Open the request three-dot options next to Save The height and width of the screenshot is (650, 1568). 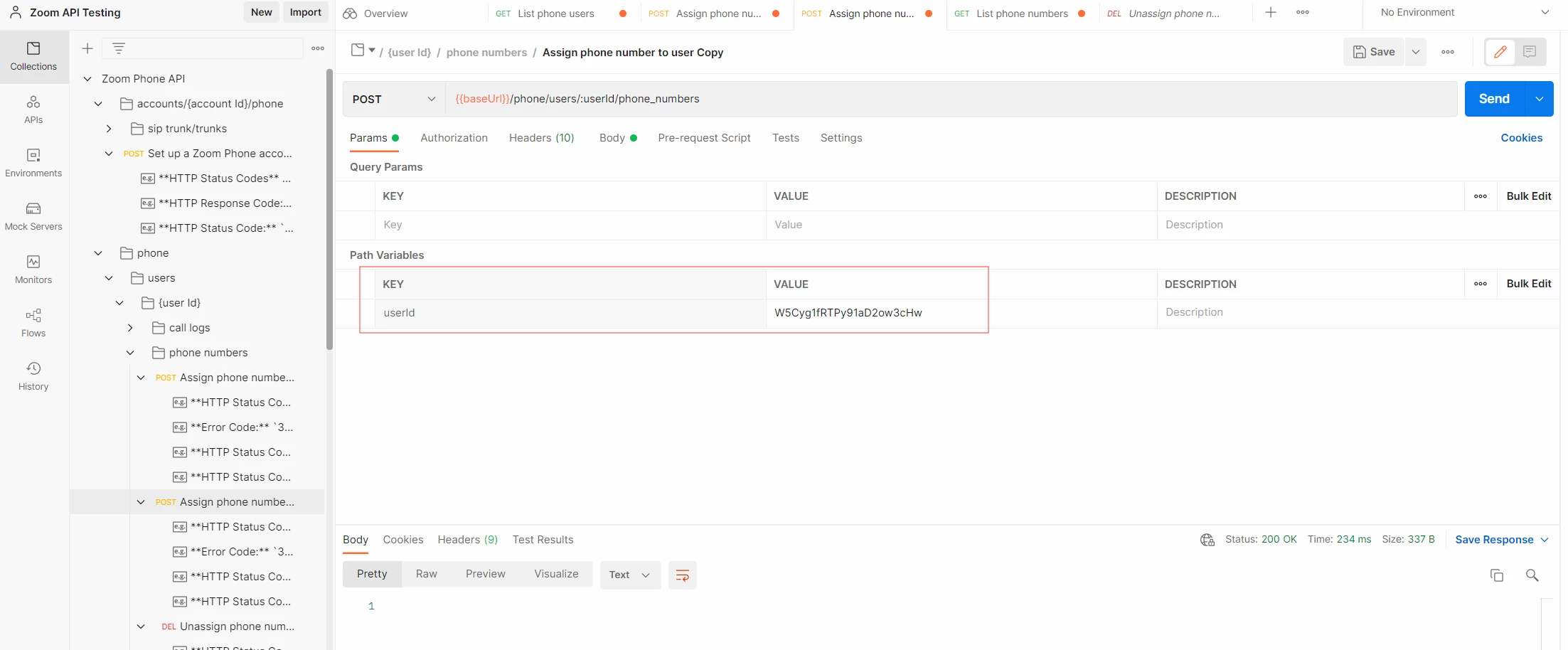[x=1448, y=52]
